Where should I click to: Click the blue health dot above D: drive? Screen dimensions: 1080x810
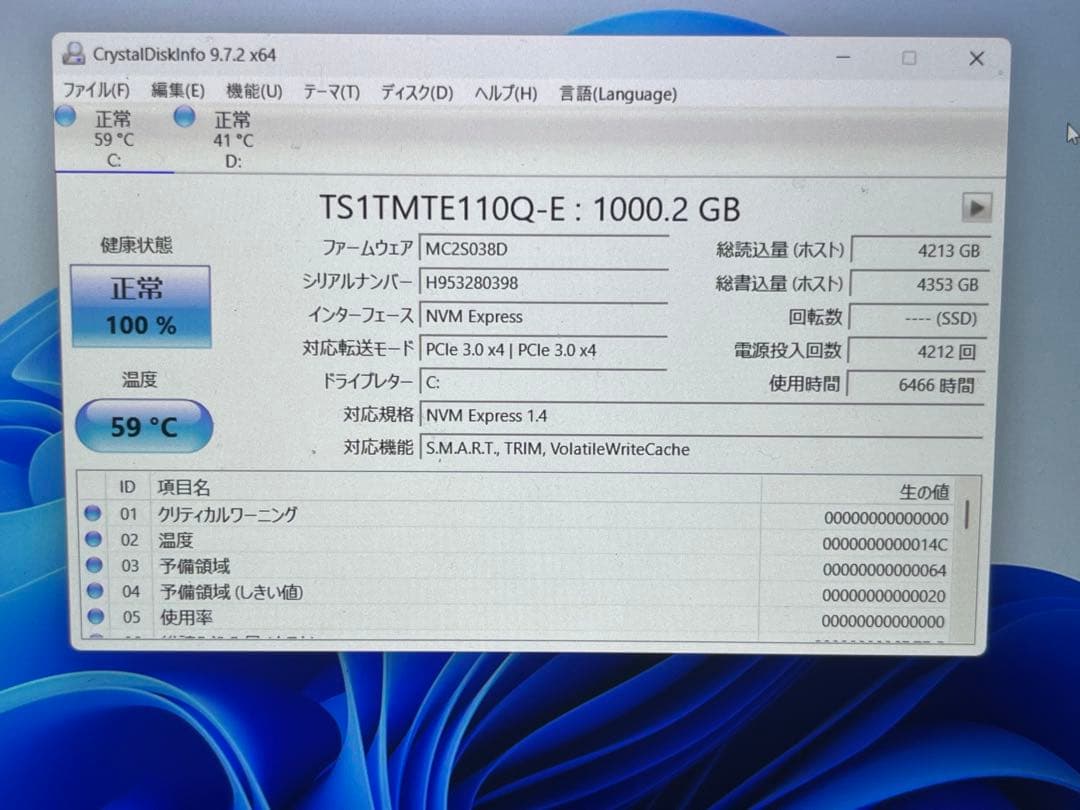(x=185, y=117)
